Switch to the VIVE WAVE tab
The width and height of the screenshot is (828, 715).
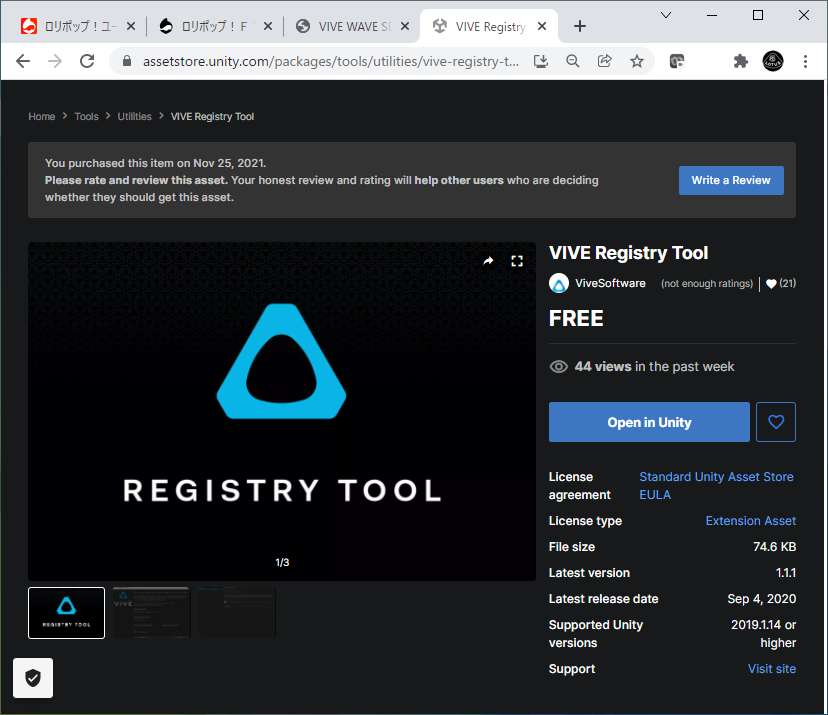point(350,27)
